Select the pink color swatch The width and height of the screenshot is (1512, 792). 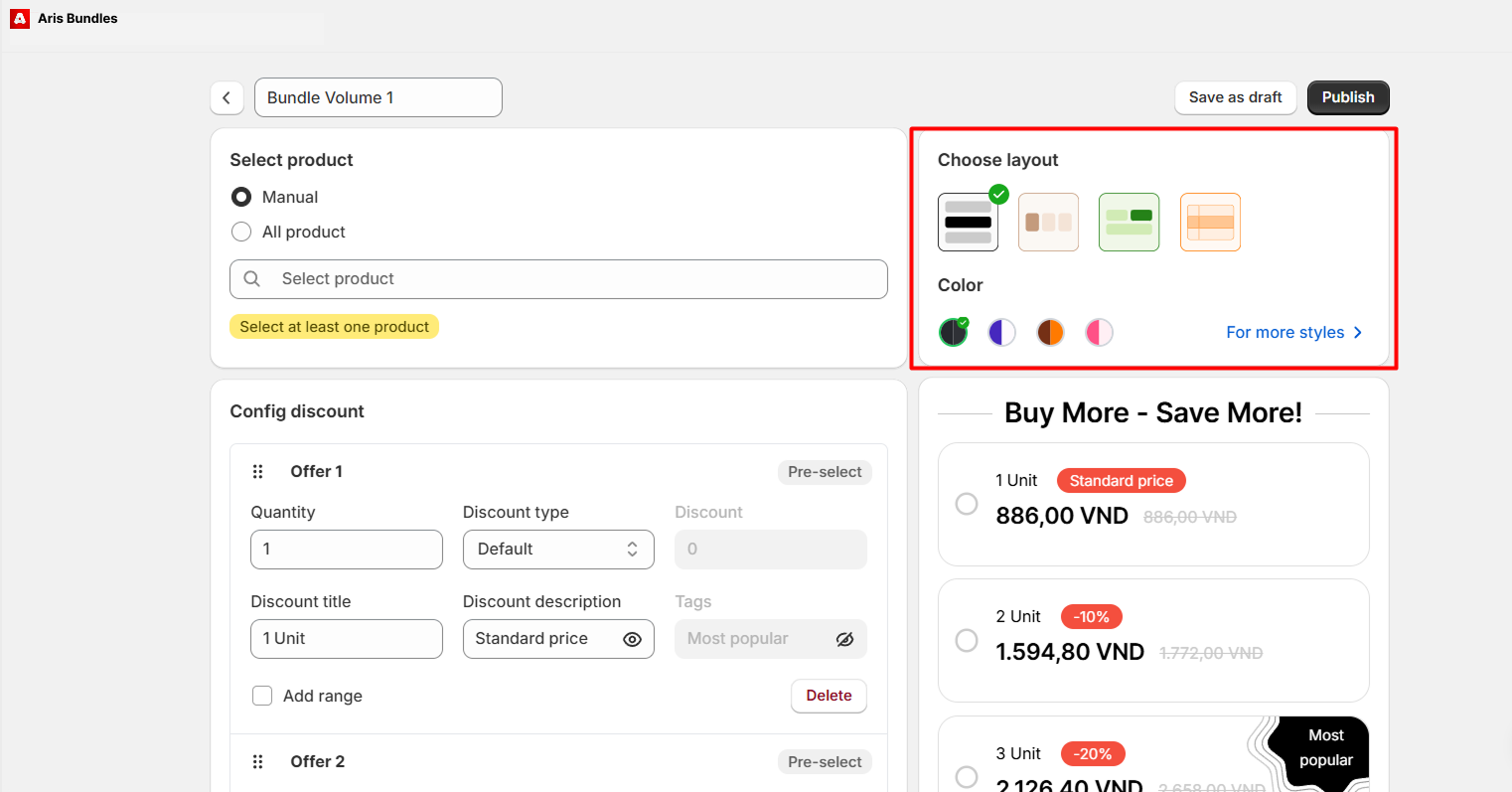[x=1099, y=332]
